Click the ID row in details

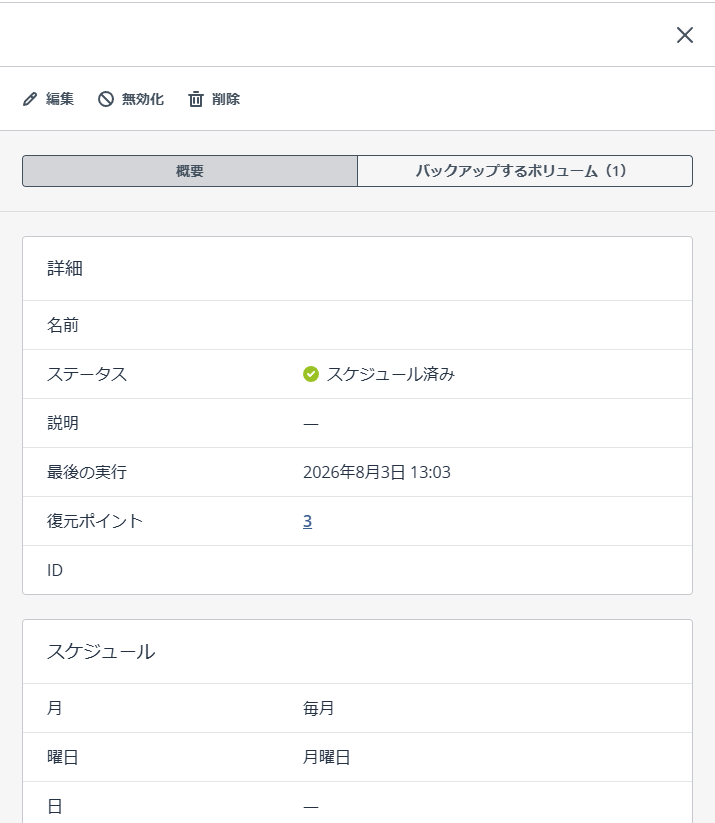(x=358, y=570)
